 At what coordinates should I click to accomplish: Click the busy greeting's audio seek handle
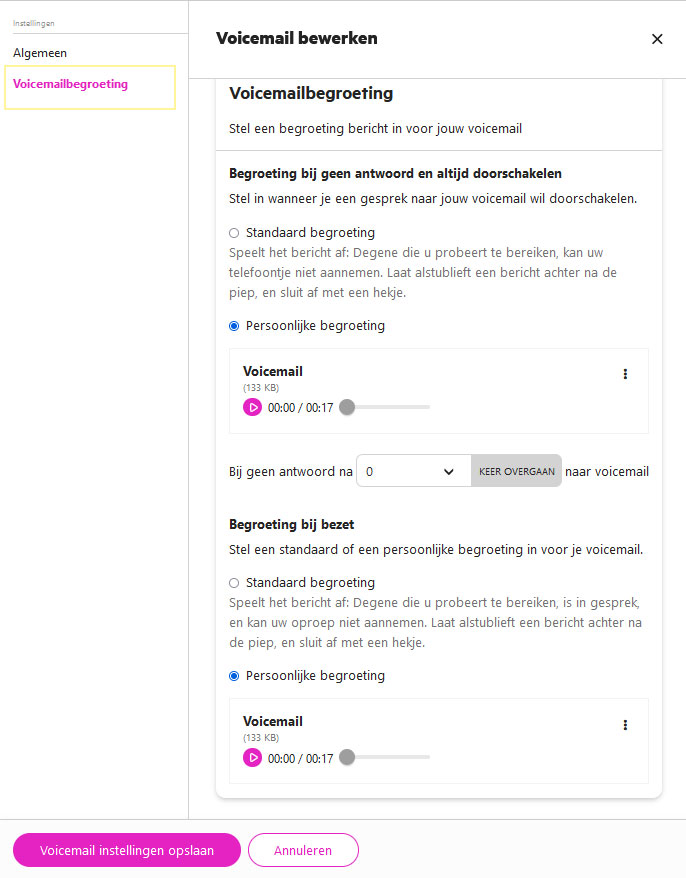[347, 757]
